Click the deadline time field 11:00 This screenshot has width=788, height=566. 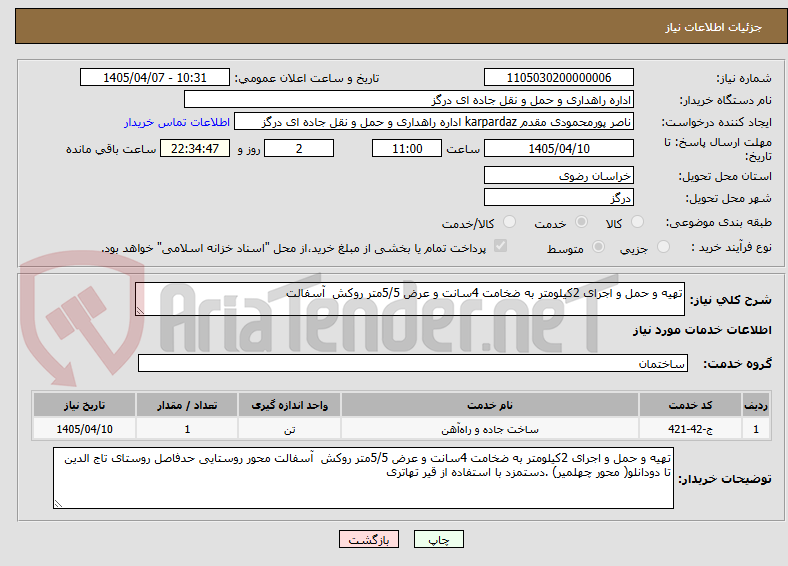click(x=407, y=148)
